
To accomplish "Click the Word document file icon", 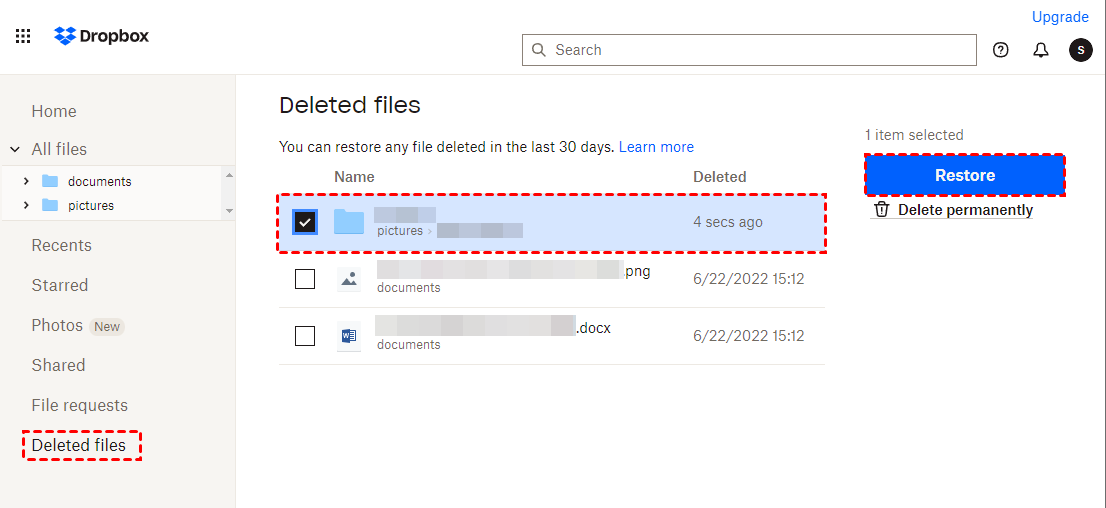I will click(x=349, y=336).
